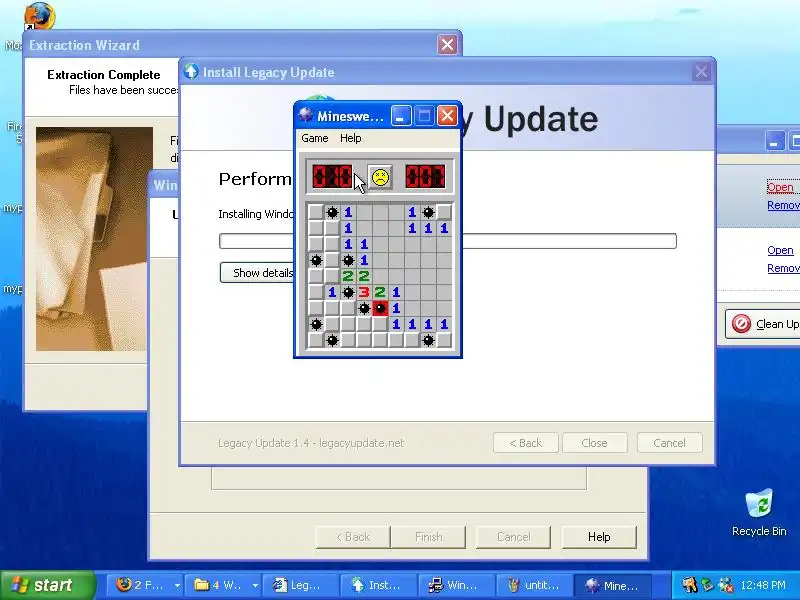Image resolution: width=800 pixels, height=600 pixels.
Task: Expand the folder group taskbar dropdown arrow
Action: point(255,585)
